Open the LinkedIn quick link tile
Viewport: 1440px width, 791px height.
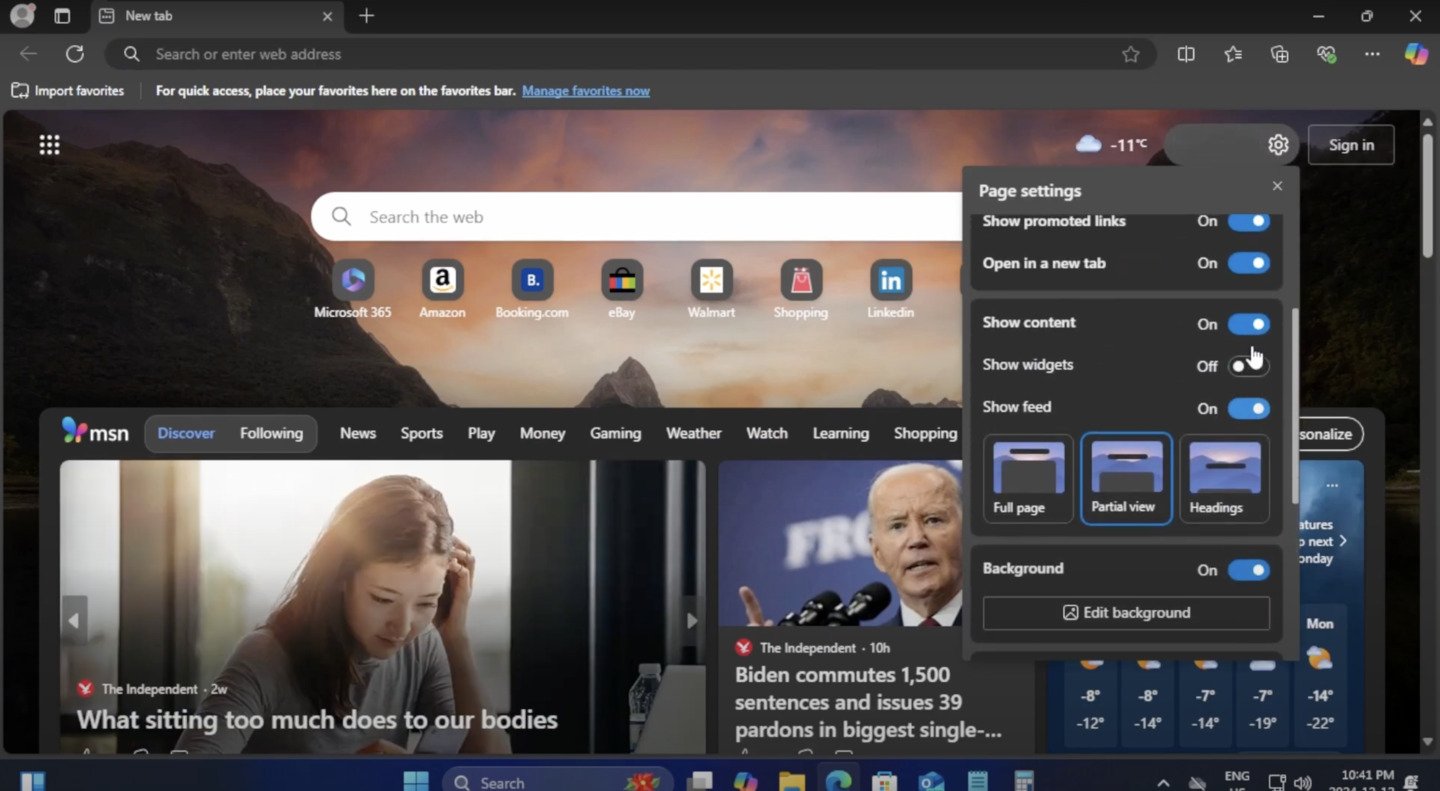(x=890, y=280)
